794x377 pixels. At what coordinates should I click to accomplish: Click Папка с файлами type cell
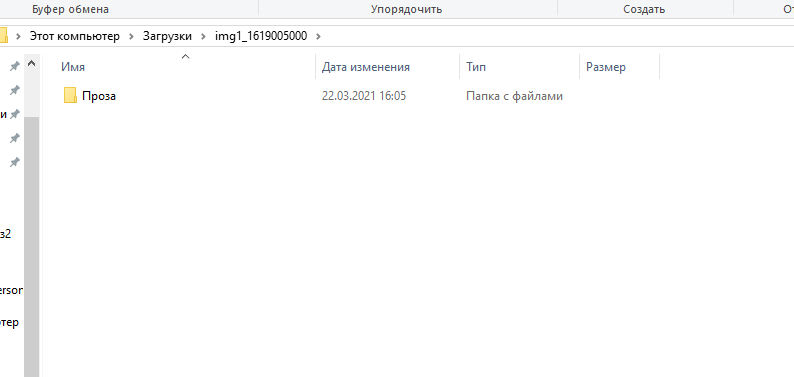point(514,96)
